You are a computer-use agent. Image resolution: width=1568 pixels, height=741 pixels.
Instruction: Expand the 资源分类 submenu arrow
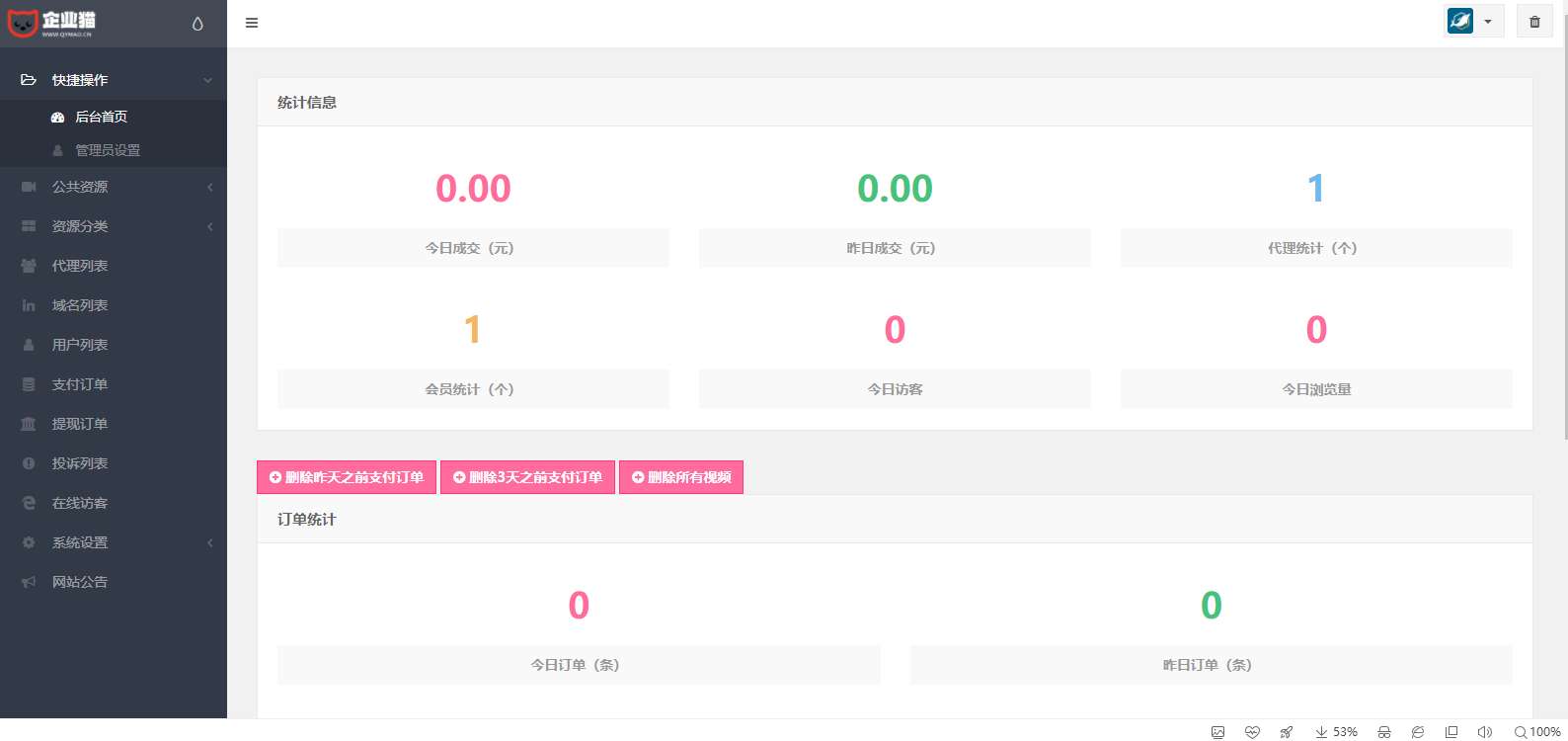210,226
